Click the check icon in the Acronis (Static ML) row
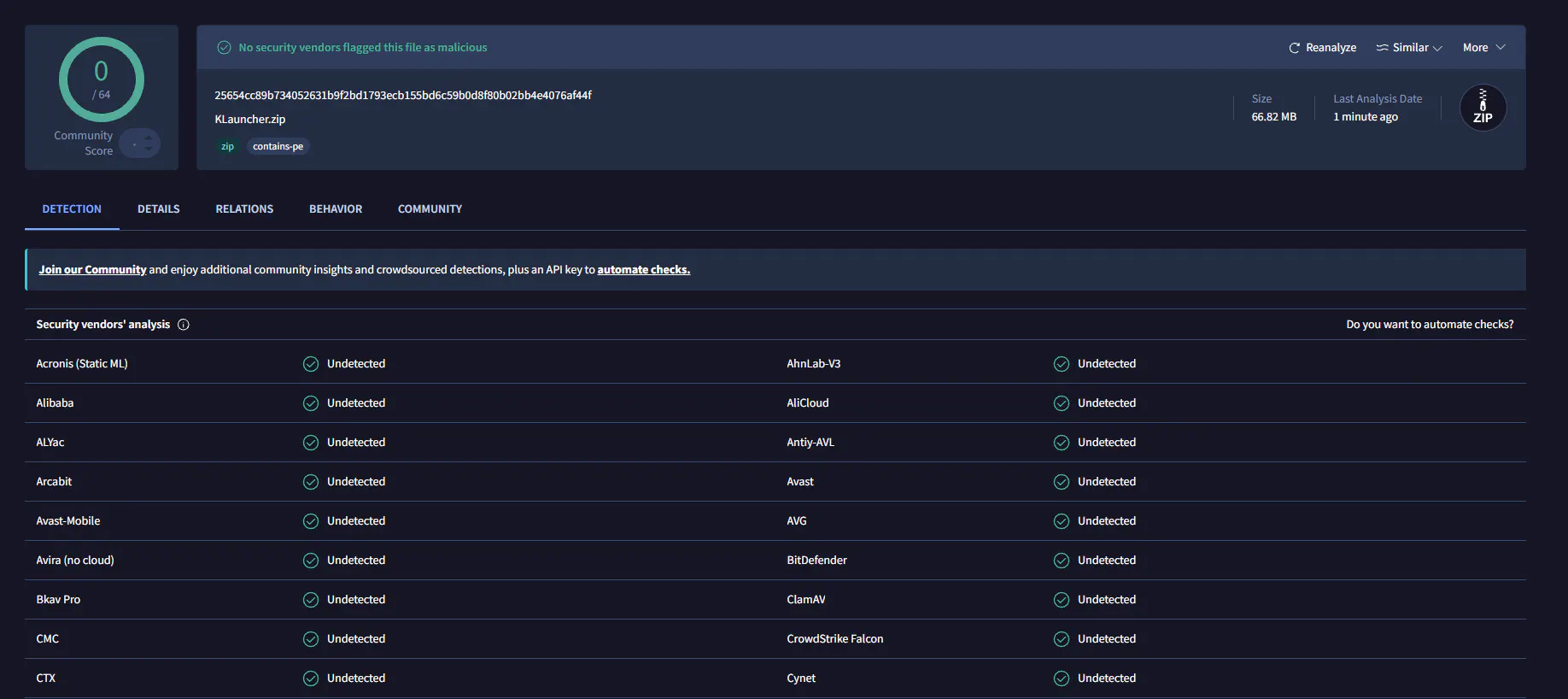 click(x=311, y=364)
